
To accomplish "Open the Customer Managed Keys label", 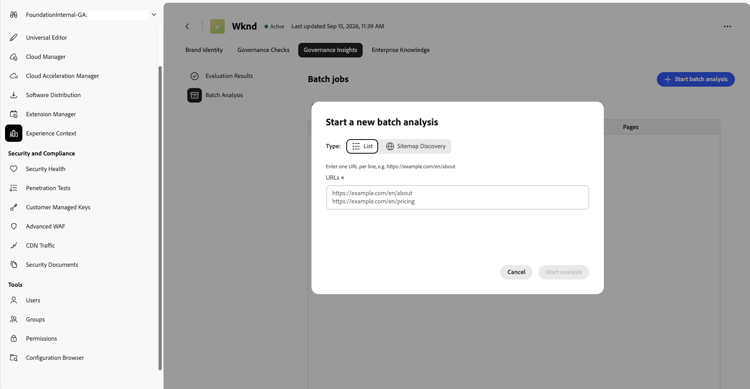I will click(x=58, y=207).
